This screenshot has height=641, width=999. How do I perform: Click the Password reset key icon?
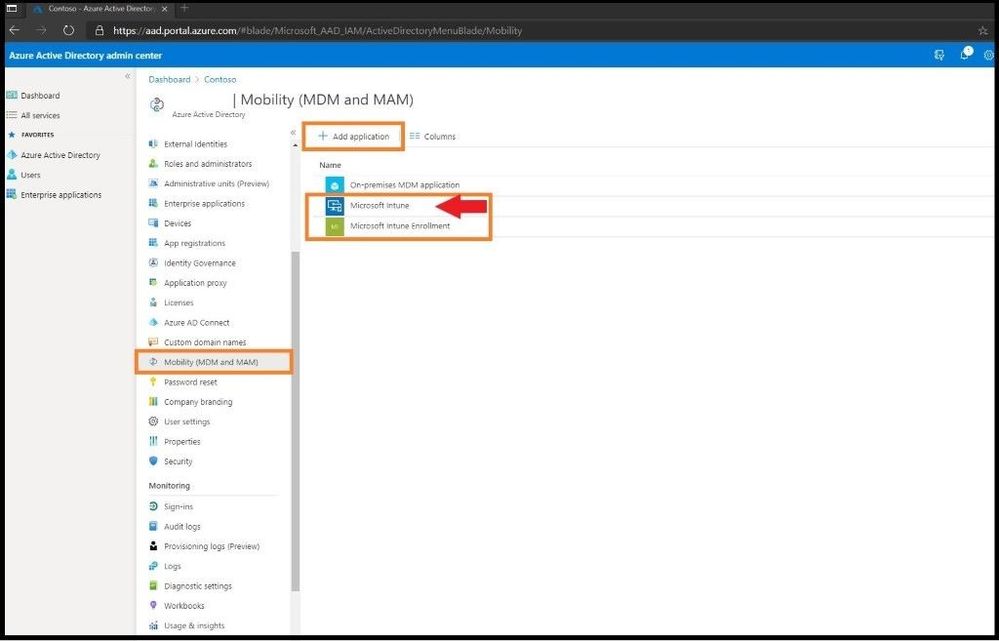[x=153, y=382]
